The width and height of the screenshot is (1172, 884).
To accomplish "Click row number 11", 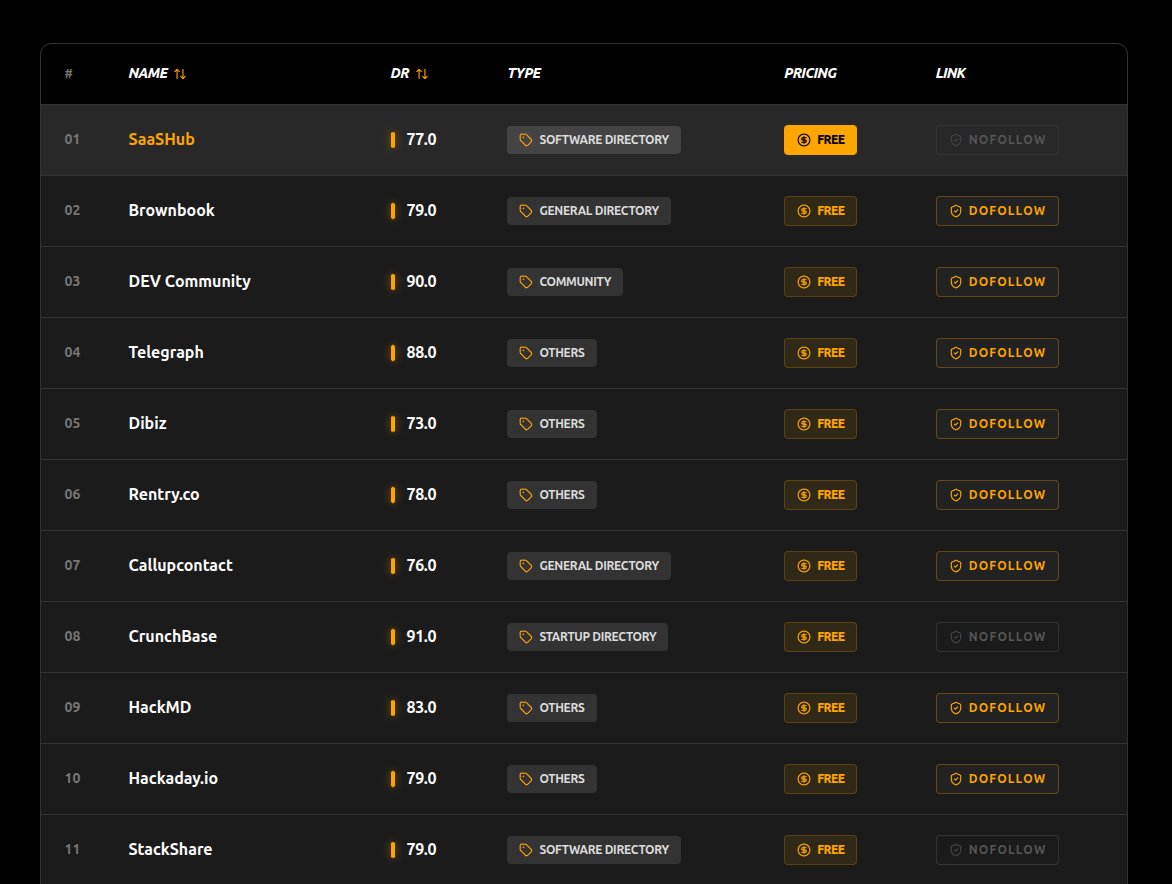I will [x=72, y=849].
